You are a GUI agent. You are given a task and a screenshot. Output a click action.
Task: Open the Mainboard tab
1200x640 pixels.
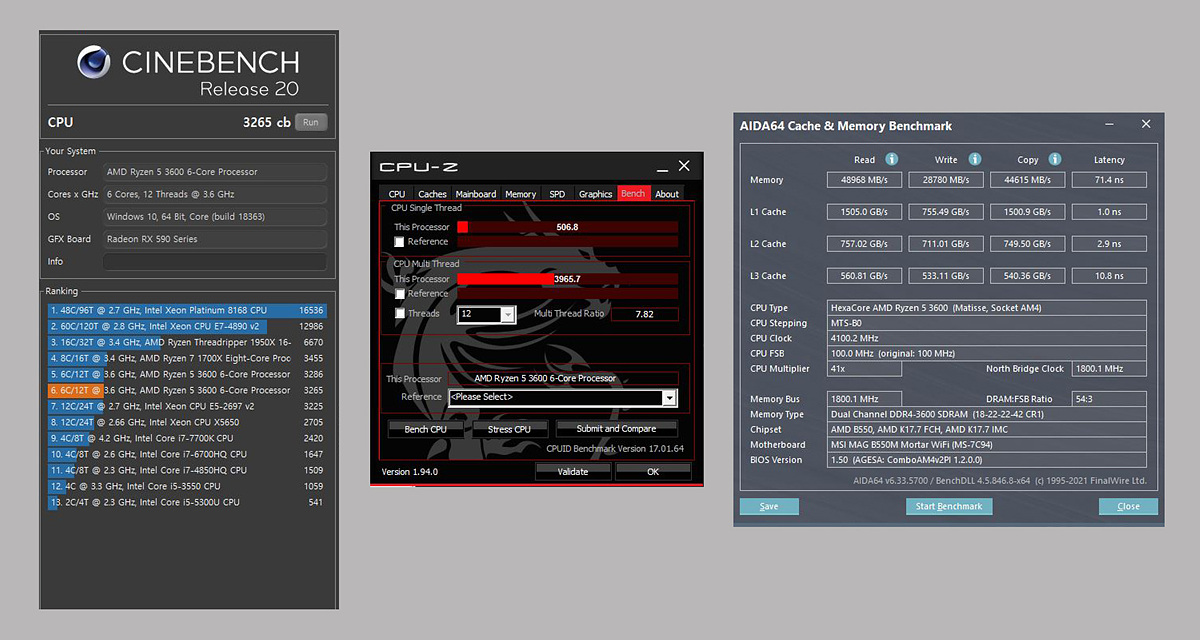click(x=476, y=194)
